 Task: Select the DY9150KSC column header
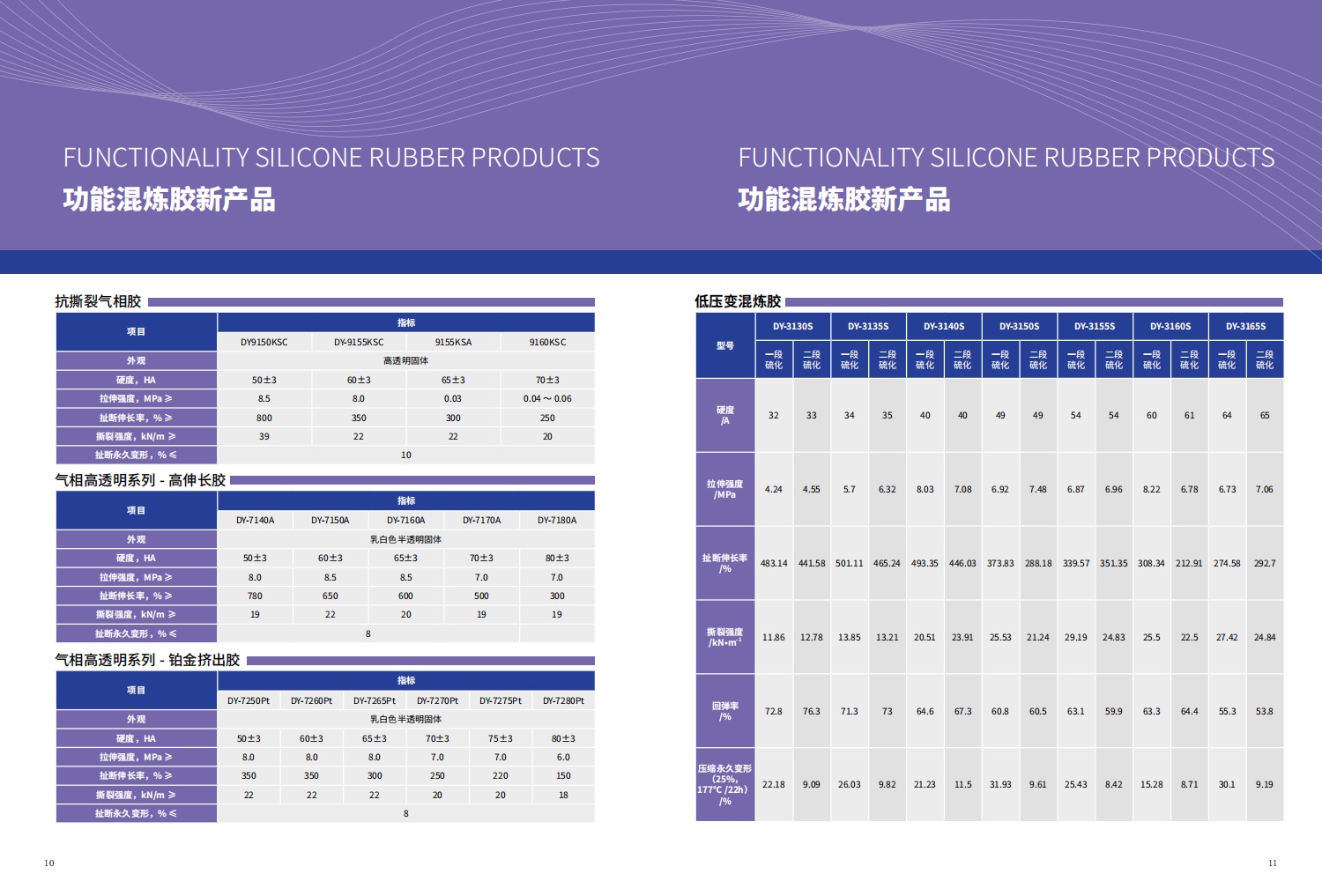264,342
